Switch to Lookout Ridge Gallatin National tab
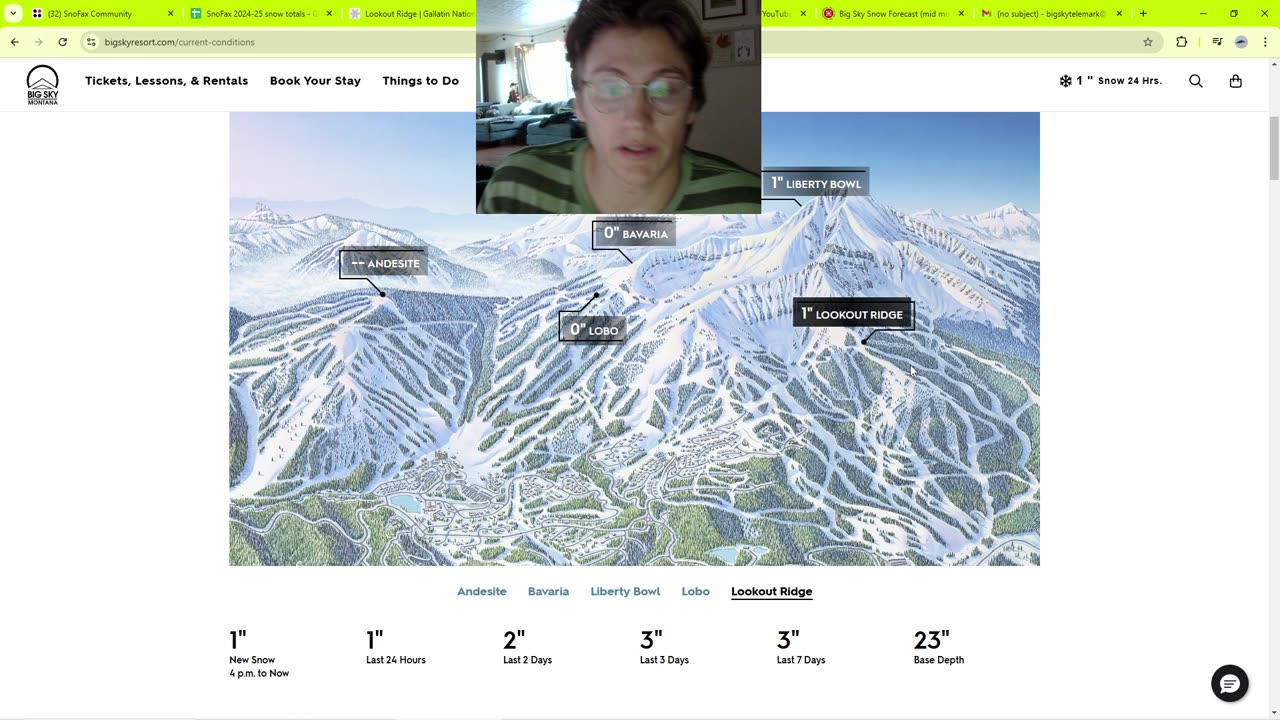The height and width of the screenshot is (720, 1280). [410, 14]
